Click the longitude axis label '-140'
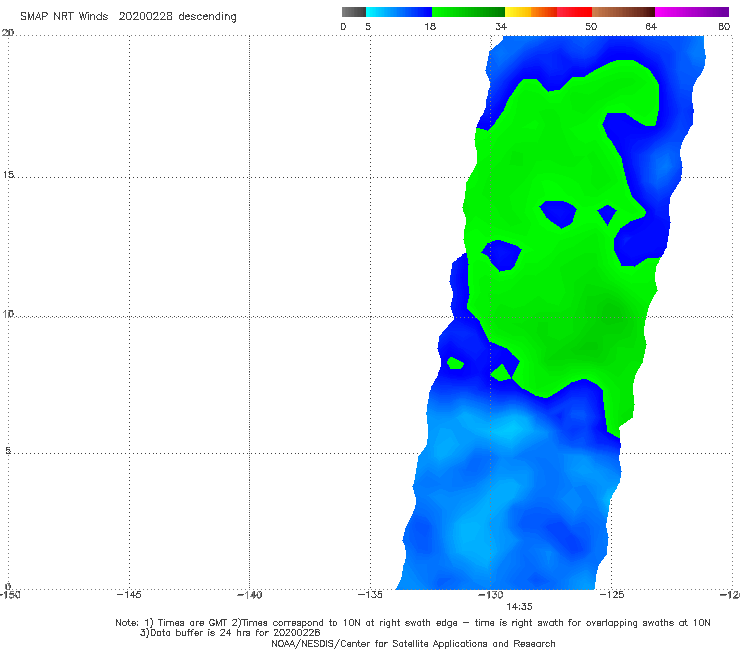Image resolution: width=740 pixels, height=650 pixels. pos(249,595)
